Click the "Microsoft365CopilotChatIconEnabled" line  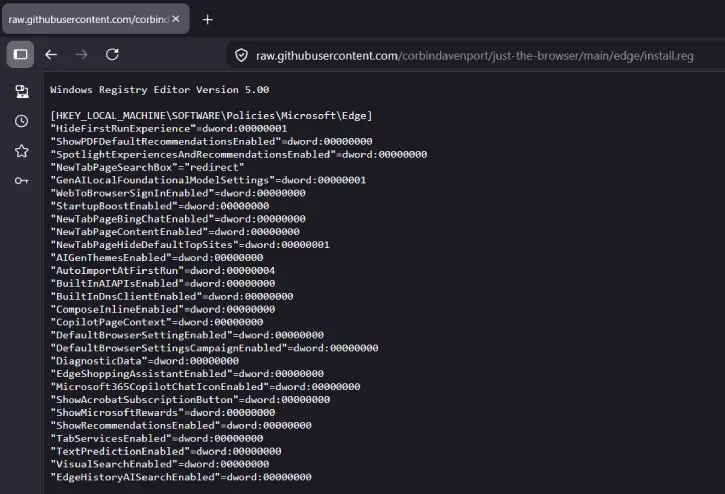pyautogui.click(x=205, y=387)
